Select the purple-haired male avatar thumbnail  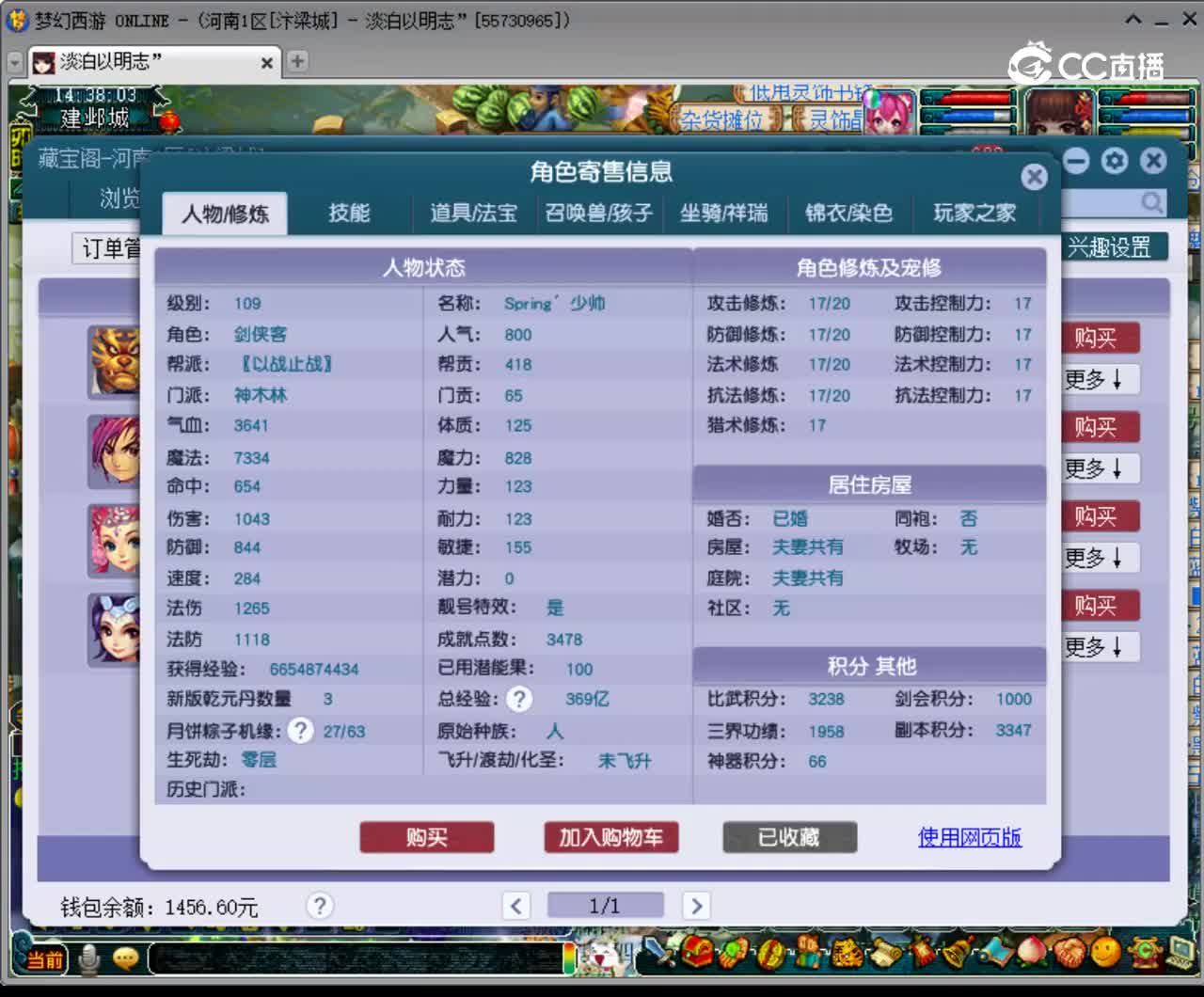point(114,451)
